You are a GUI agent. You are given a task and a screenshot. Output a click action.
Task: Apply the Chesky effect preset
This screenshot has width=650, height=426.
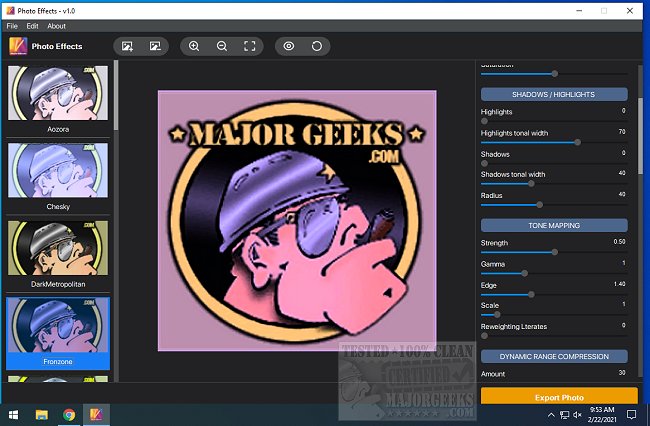(58, 171)
